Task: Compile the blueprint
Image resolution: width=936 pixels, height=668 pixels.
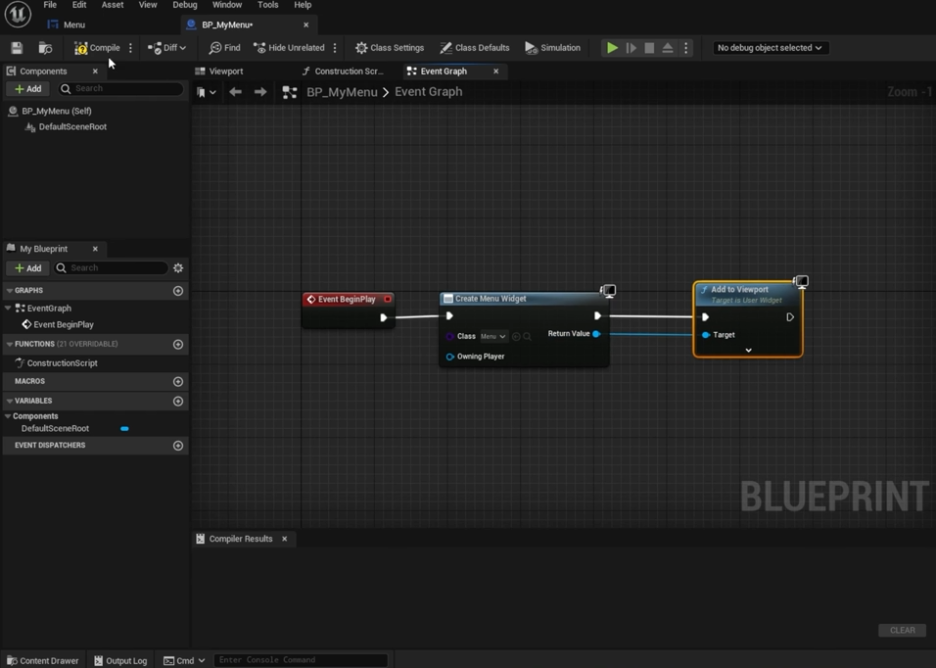Action: [97, 48]
